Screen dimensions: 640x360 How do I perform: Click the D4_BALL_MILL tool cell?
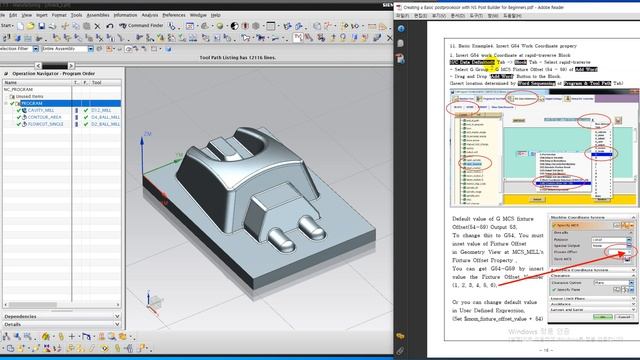105,117
